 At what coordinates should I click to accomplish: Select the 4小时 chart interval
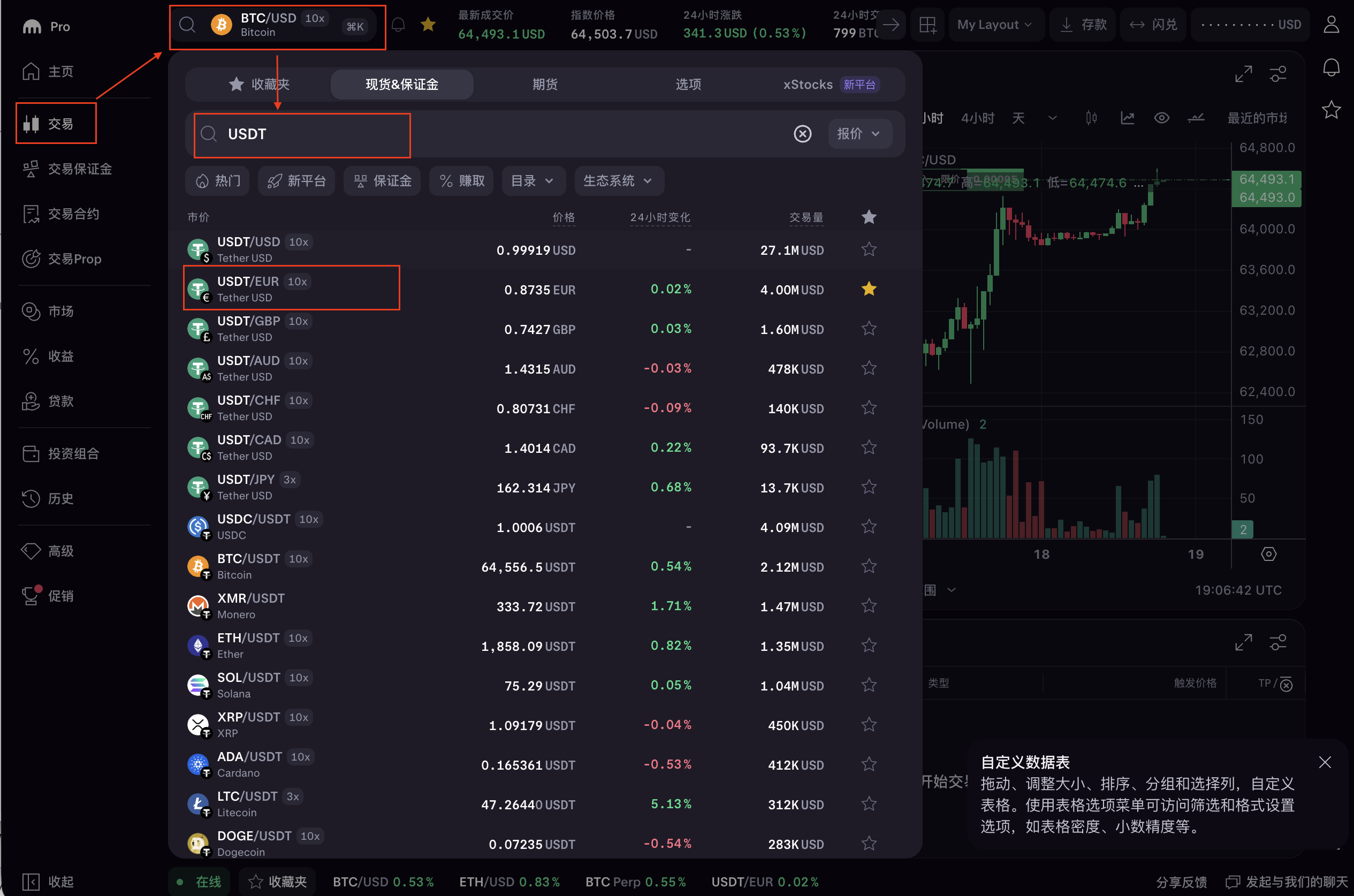tap(978, 118)
